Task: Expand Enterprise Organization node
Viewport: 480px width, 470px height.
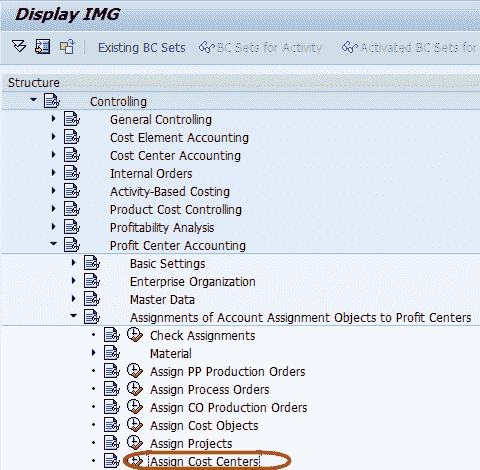Action: [x=73, y=280]
